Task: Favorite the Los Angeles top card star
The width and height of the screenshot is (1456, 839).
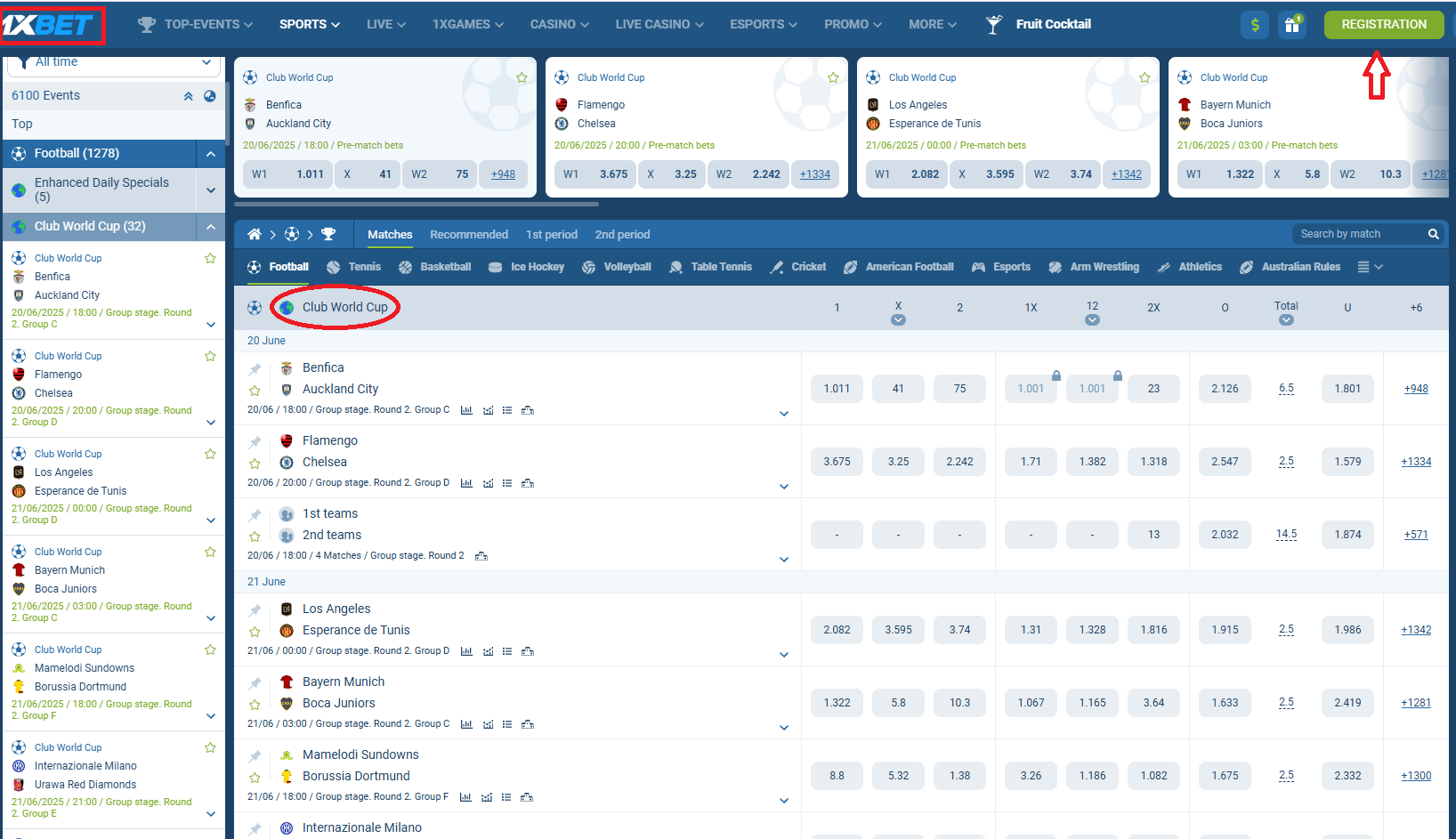Action: pyautogui.click(x=1145, y=77)
